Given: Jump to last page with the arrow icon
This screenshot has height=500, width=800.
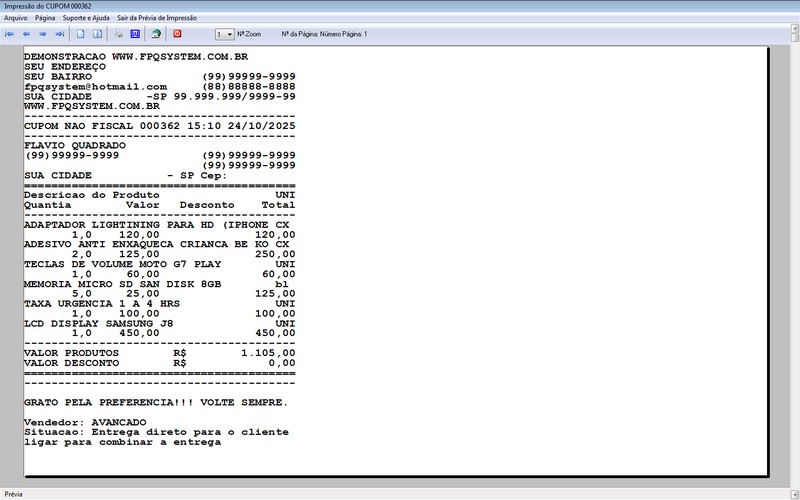Looking at the screenshot, I should (60, 34).
